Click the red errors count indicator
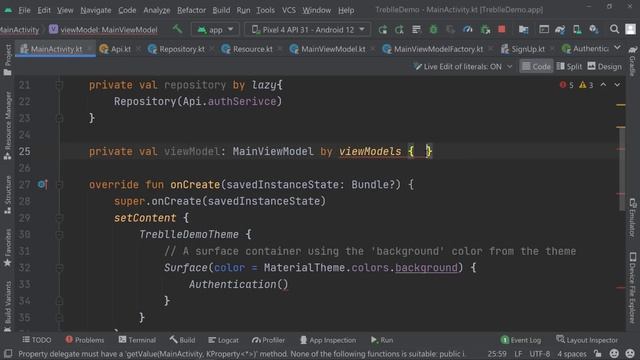Image resolution: width=640 pixels, height=360 pixels. 567,85
